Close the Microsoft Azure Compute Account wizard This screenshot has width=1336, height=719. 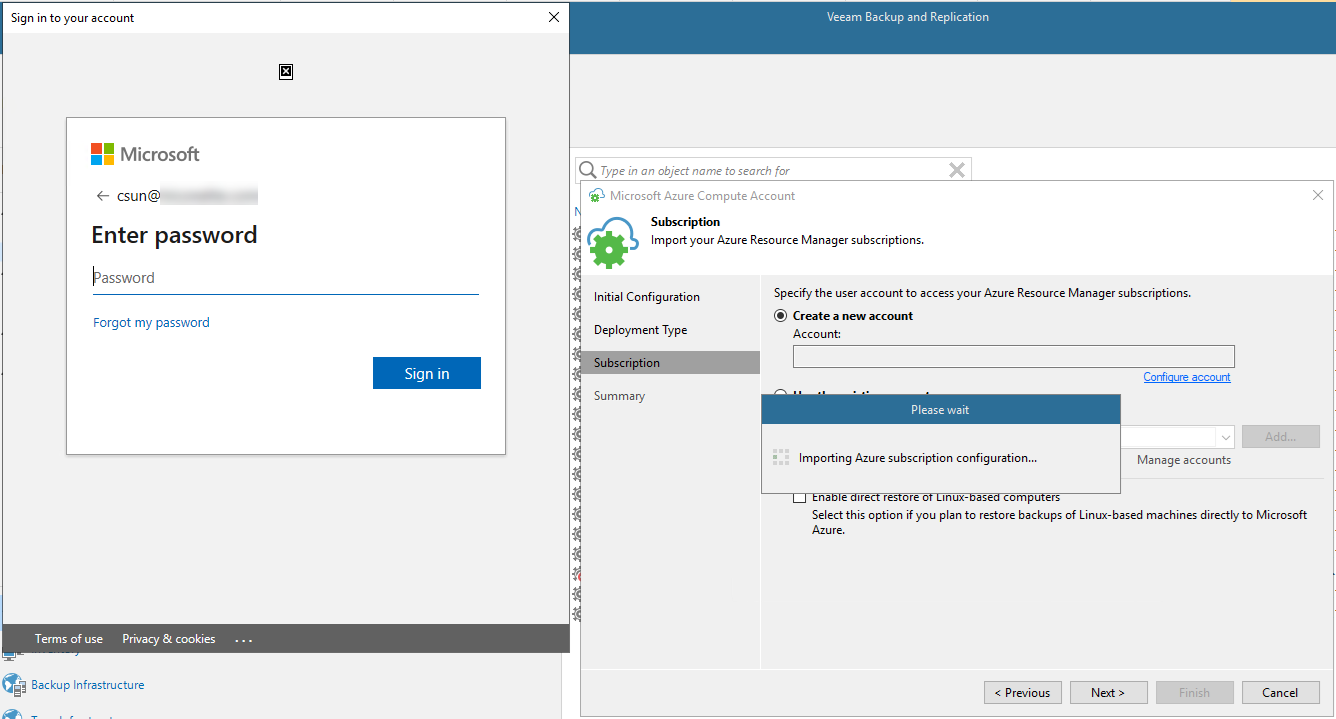tap(1318, 195)
